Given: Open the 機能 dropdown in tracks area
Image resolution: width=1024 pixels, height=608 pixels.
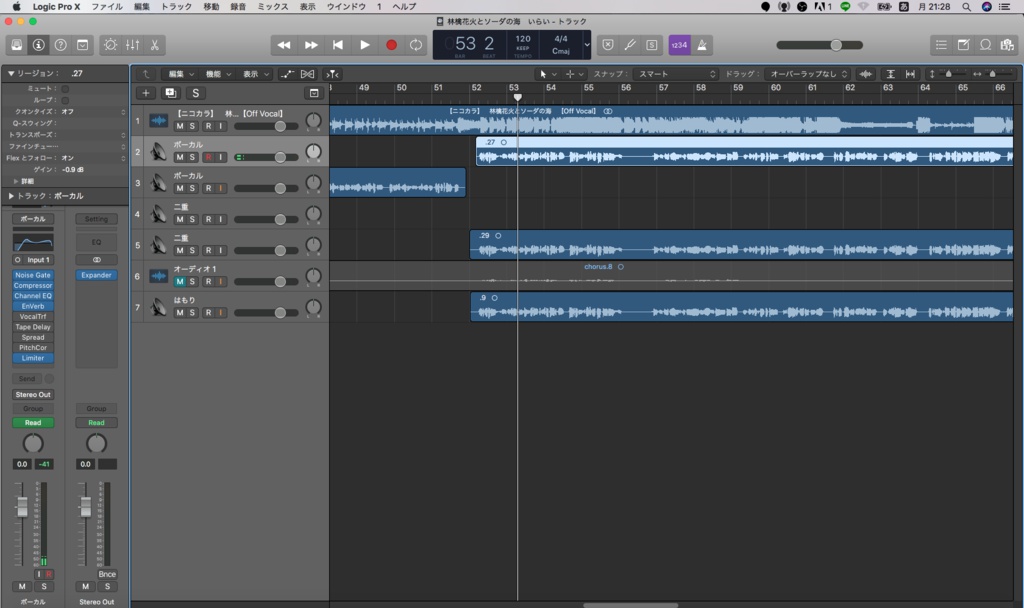Looking at the screenshot, I should click(x=218, y=74).
